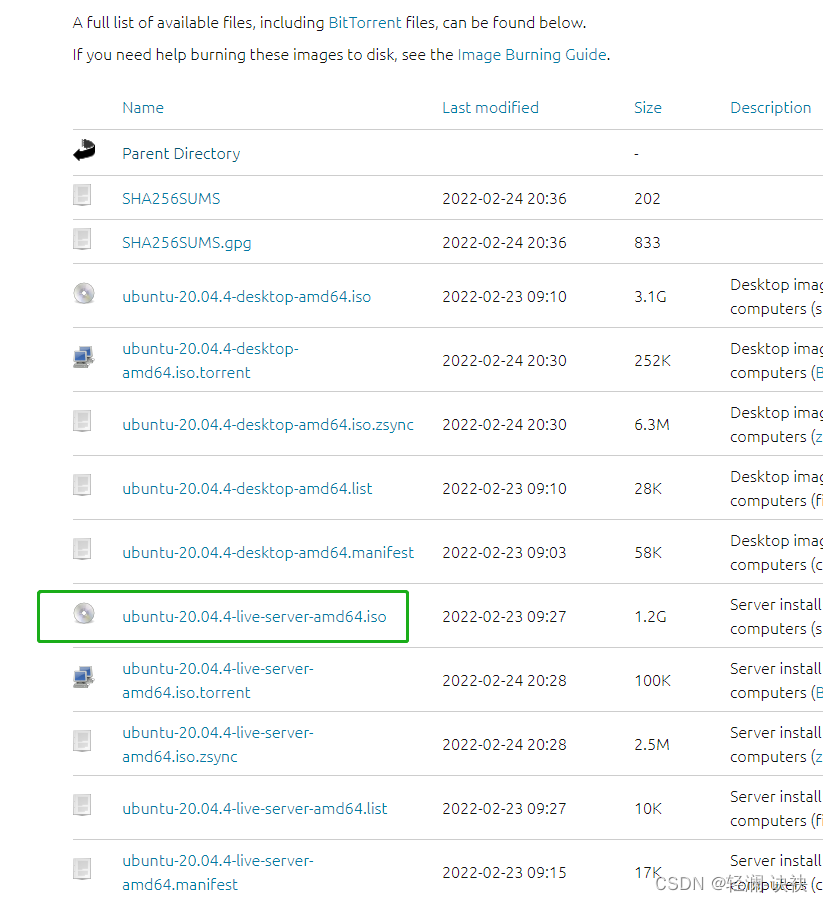This screenshot has height=902, width=823.
Task: Select the 252K size value
Action: pyautogui.click(x=652, y=361)
